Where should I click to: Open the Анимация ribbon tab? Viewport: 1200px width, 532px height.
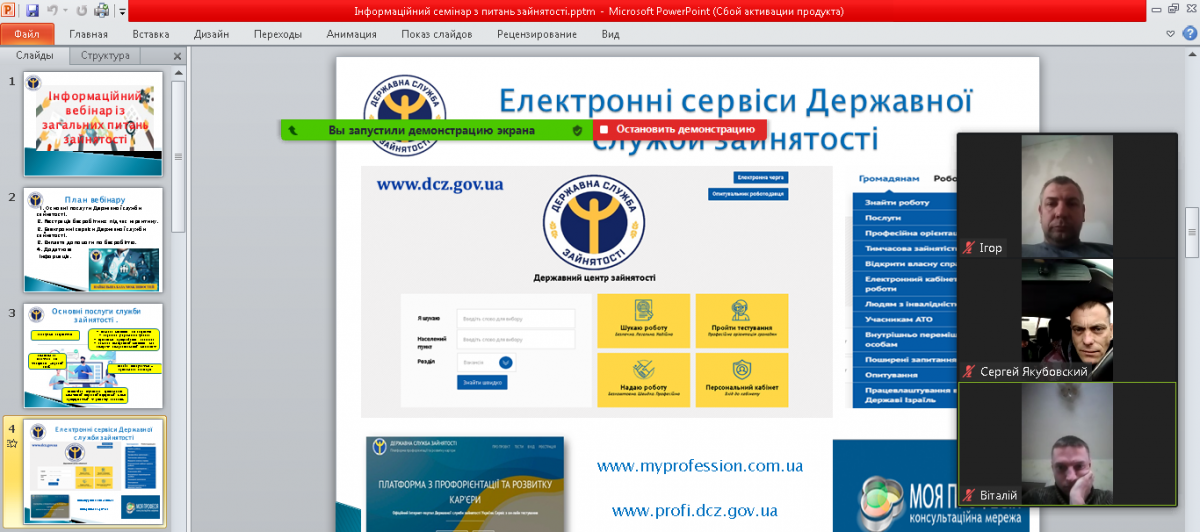(x=351, y=33)
